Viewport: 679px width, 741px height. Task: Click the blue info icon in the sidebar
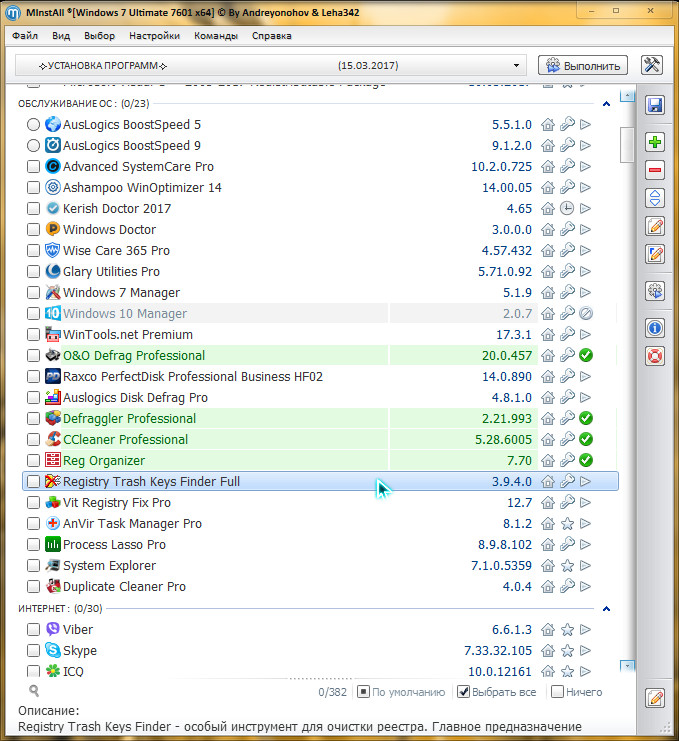(x=654, y=327)
